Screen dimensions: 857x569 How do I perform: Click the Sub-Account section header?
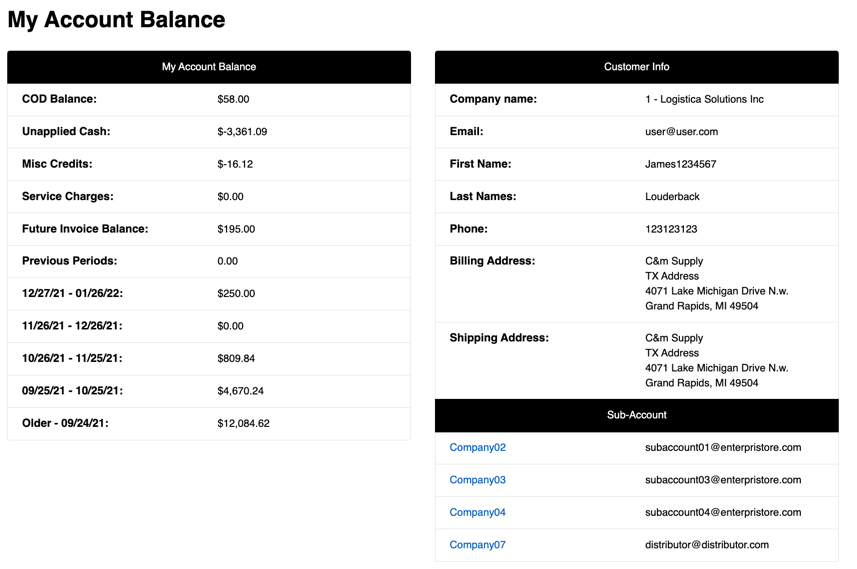(637, 415)
